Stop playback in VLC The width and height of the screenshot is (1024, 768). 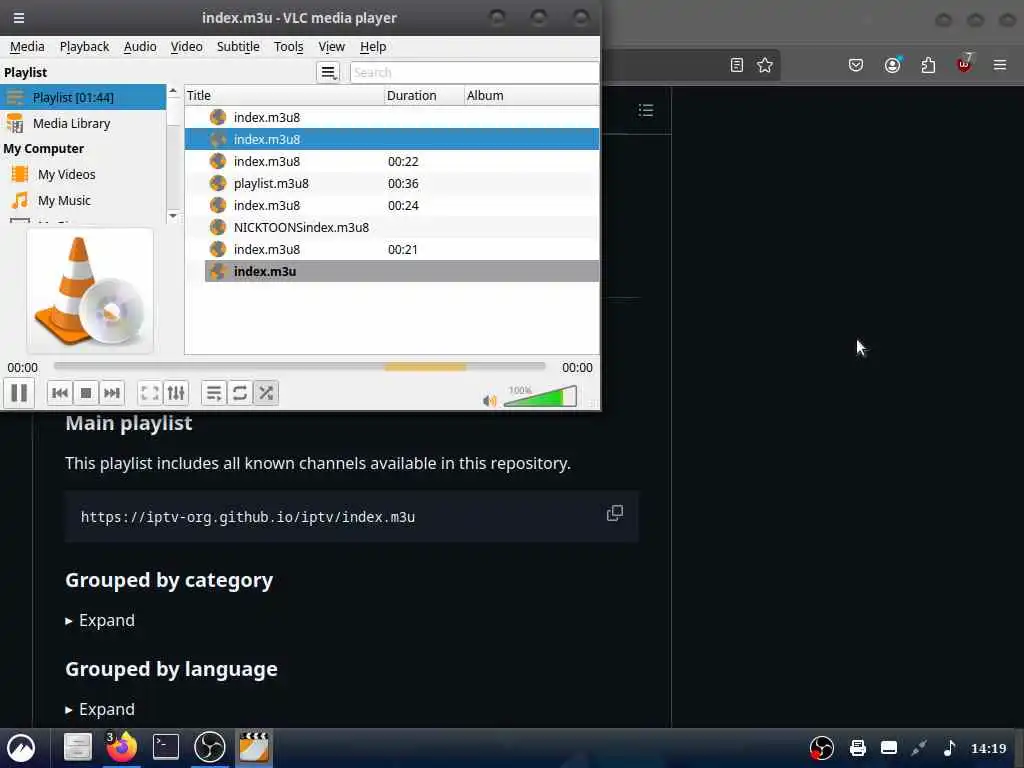86,393
